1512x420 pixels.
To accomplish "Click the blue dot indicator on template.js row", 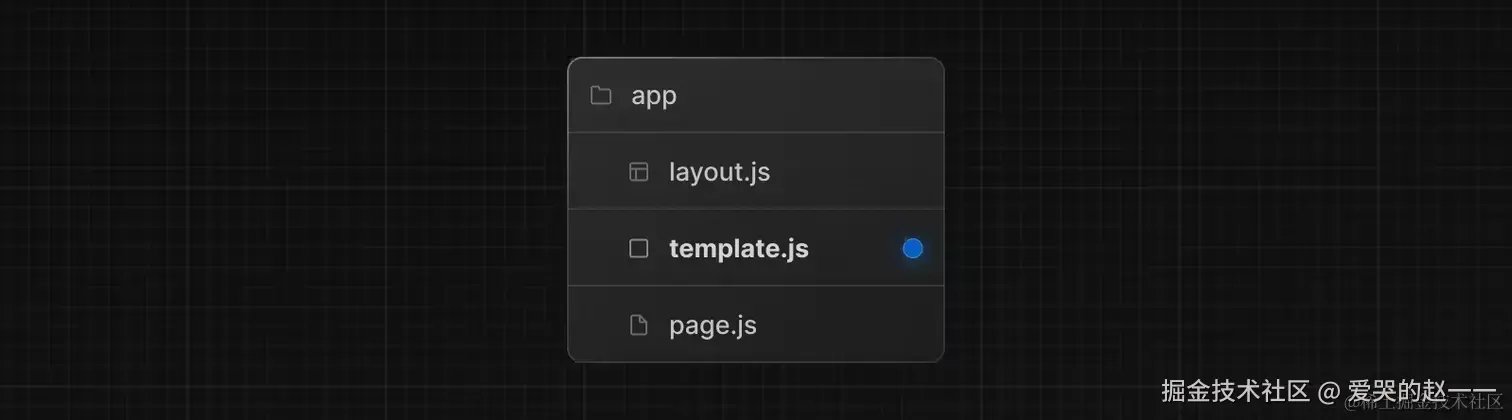I will (912, 249).
